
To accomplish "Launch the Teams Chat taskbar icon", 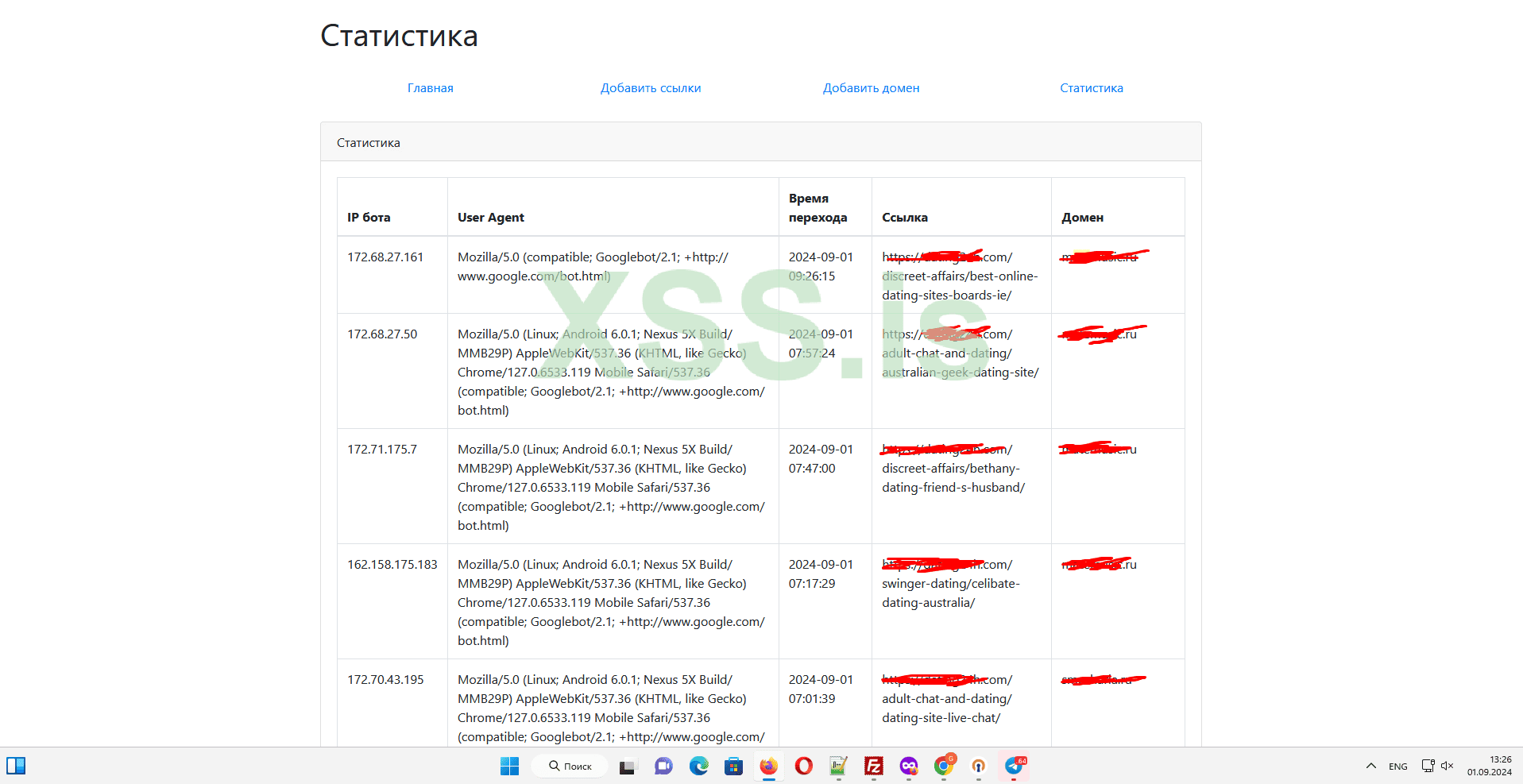I will (x=663, y=766).
